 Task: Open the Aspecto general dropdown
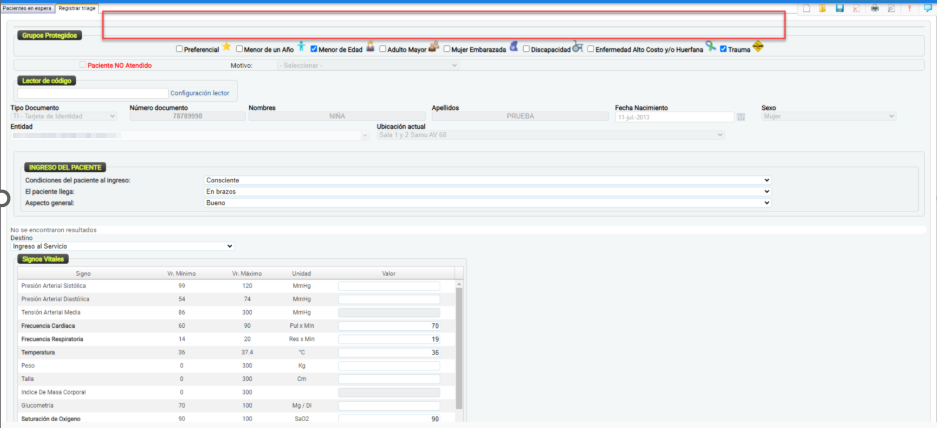click(x=487, y=203)
